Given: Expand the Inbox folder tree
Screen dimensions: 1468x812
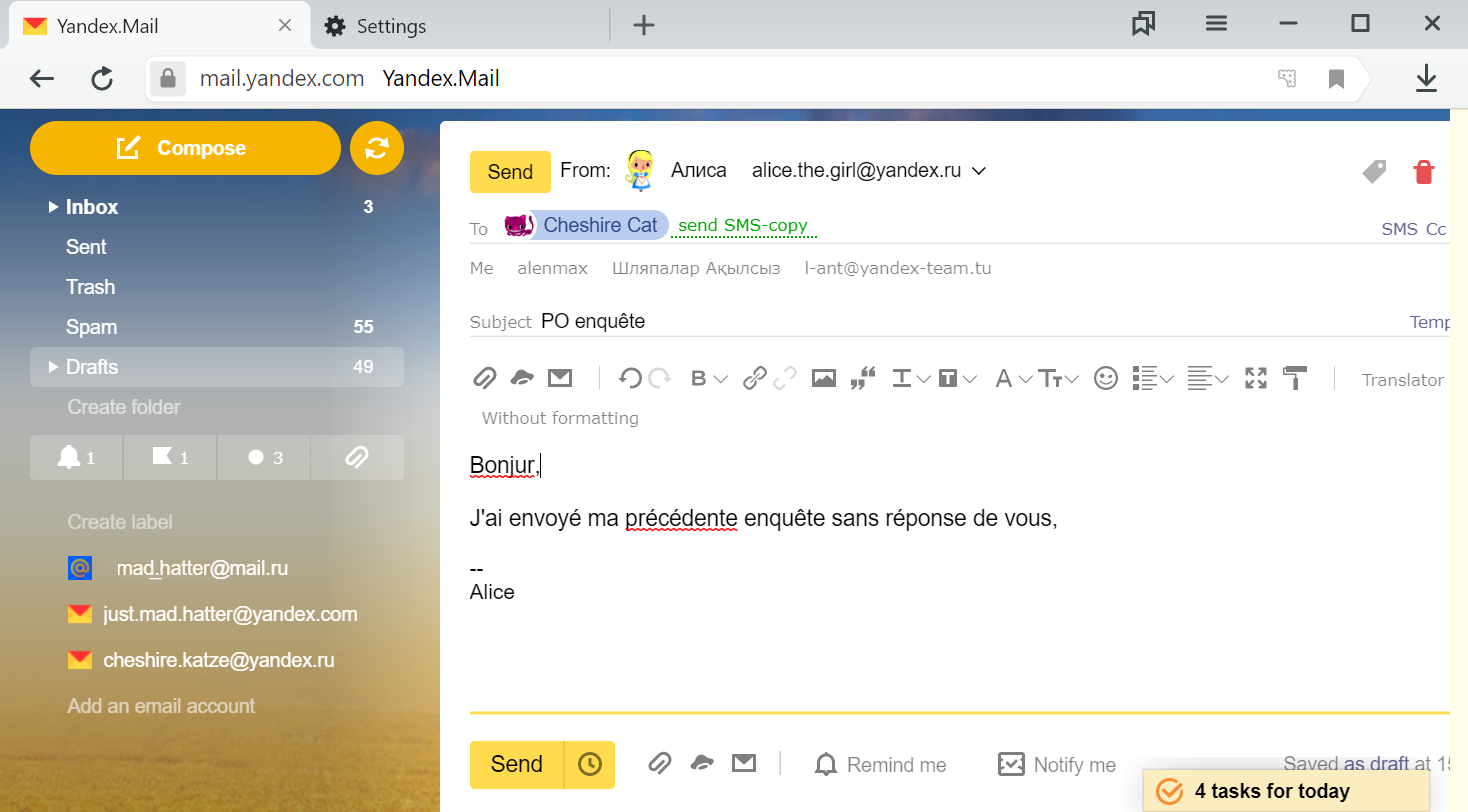Looking at the screenshot, I should click(54, 207).
